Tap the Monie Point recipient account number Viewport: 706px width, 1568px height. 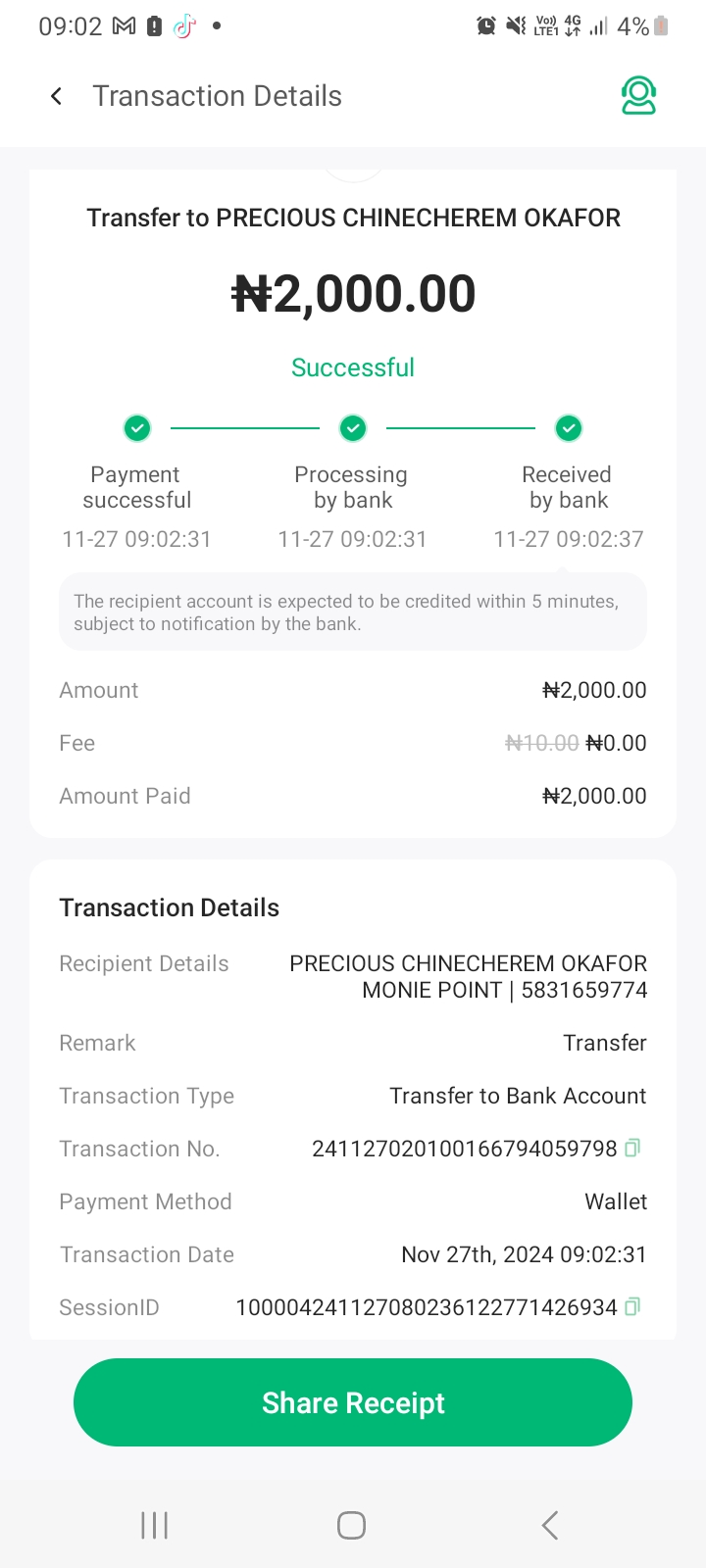click(x=583, y=990)
